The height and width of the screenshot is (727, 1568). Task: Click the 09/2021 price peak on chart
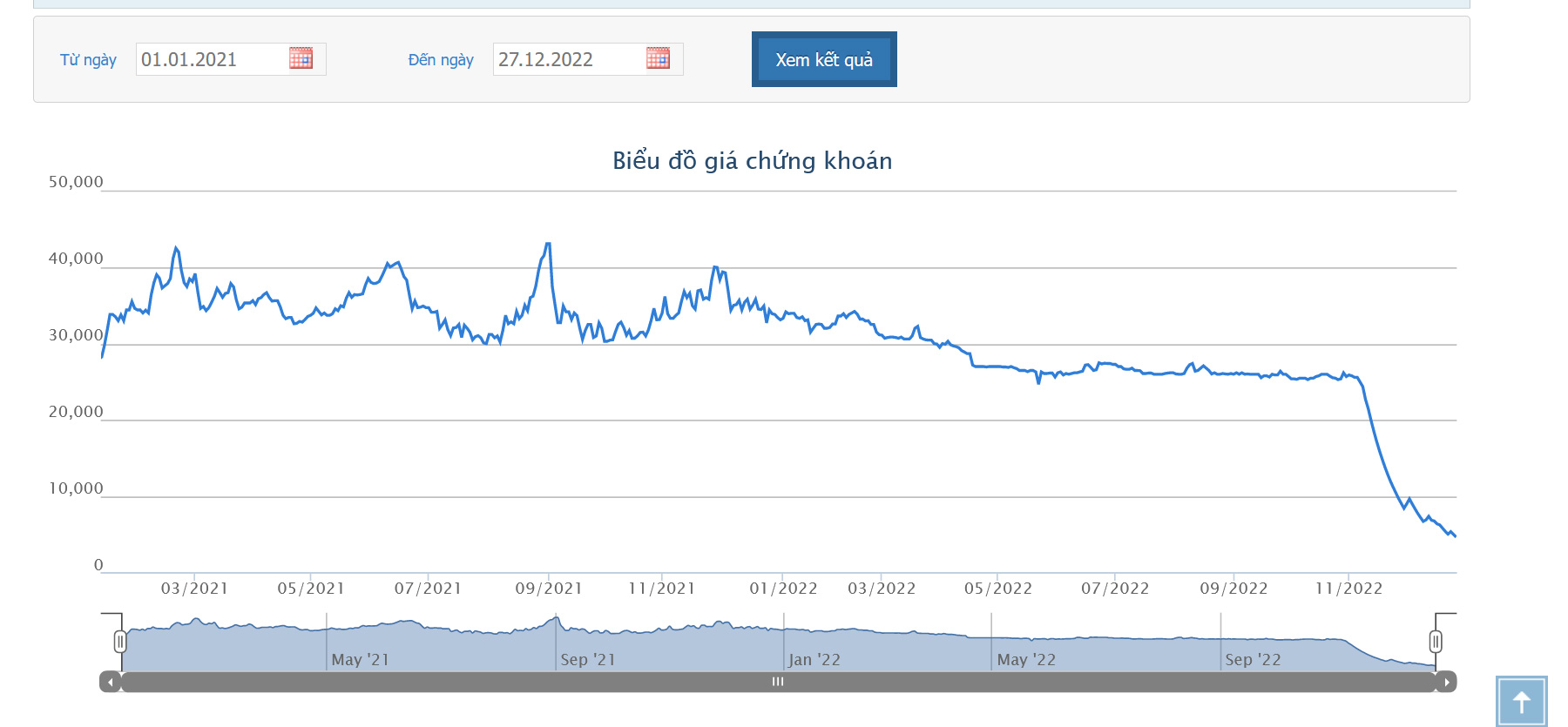[x=548, y=244]
